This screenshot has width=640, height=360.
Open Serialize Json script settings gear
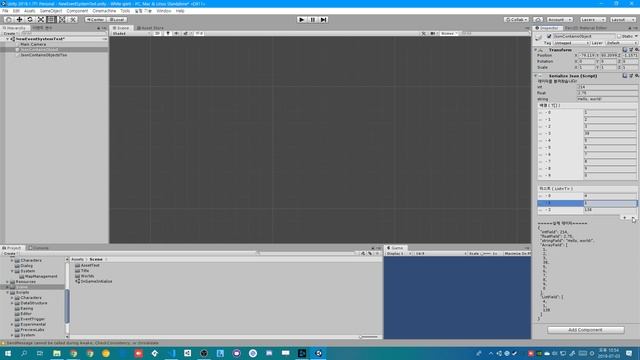[636, 76]
